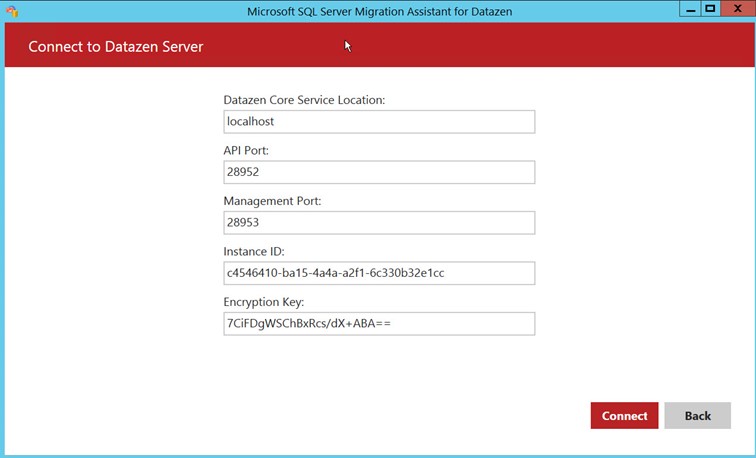Viewport: 756px width, 458px height.
Task: Click the 'Management Port:' label
Action: coord(272,201)
